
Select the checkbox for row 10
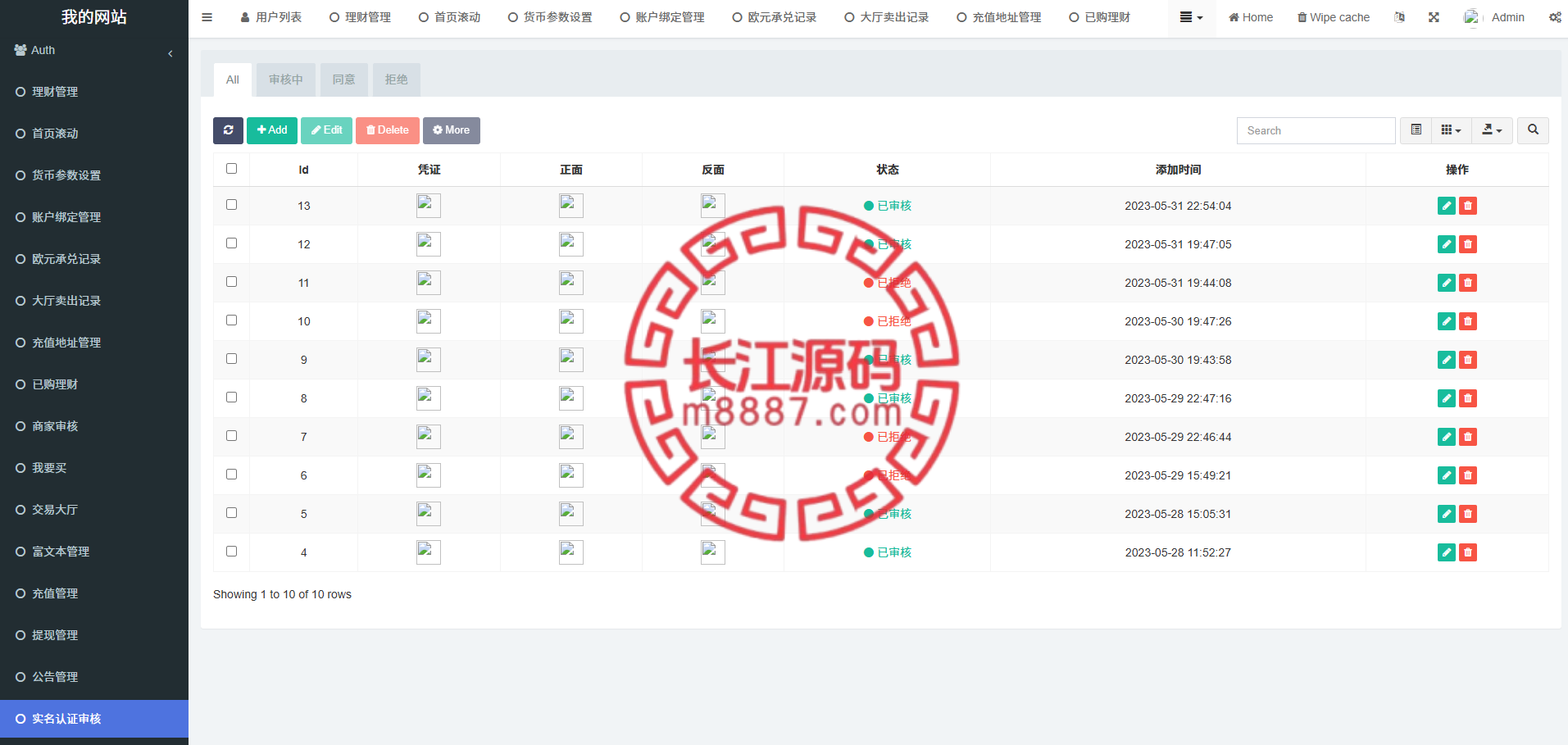231,320
